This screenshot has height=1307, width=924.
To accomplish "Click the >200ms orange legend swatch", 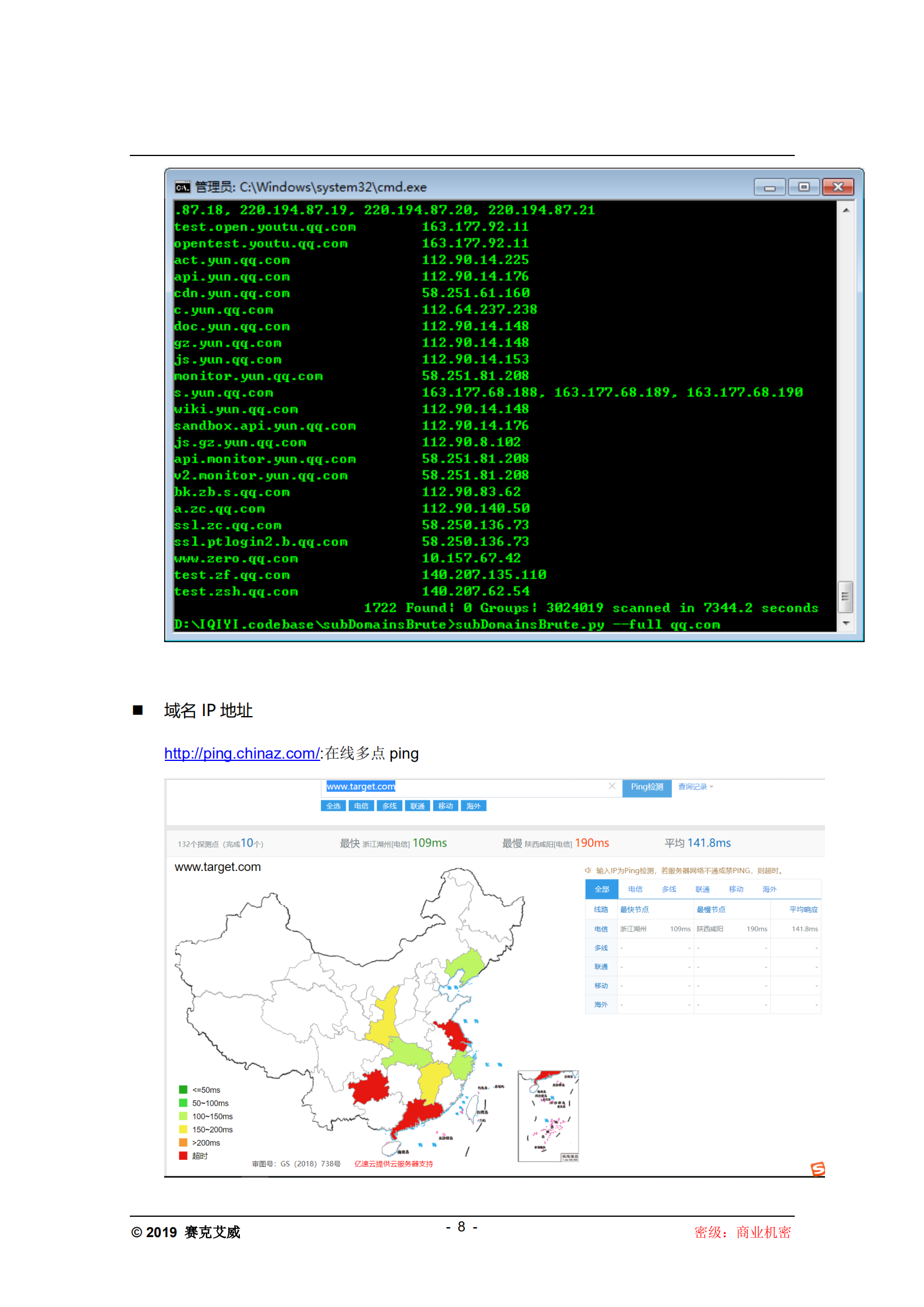I will 183,1142.
